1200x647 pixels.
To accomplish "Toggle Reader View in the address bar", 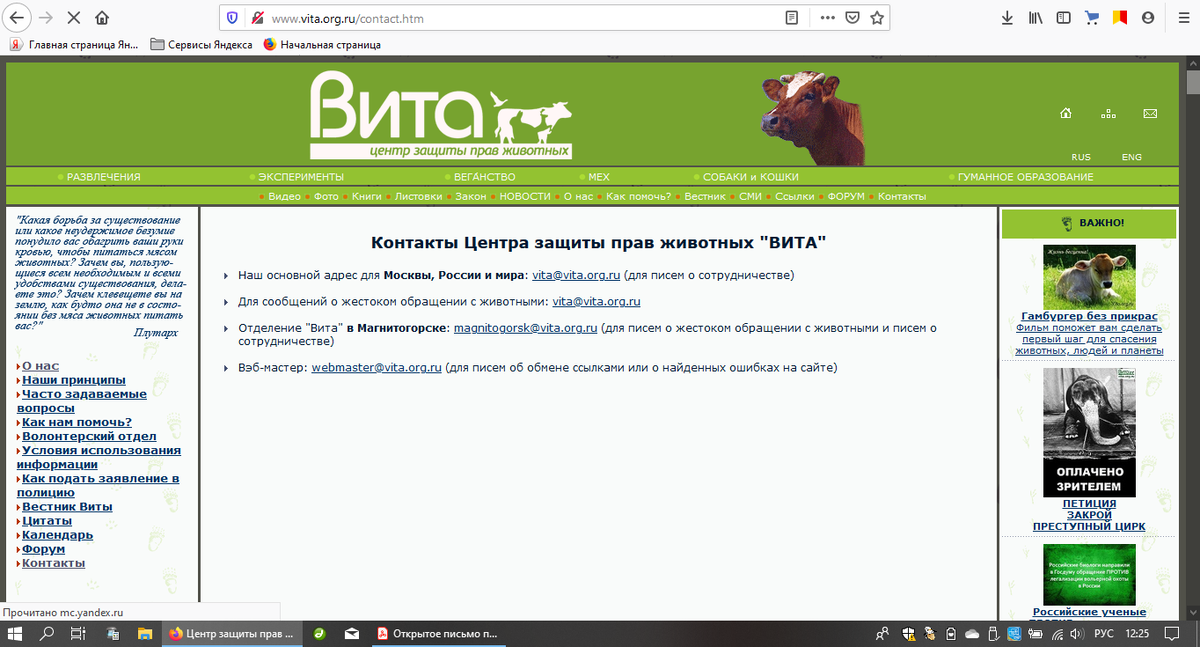I will [791, 17].
